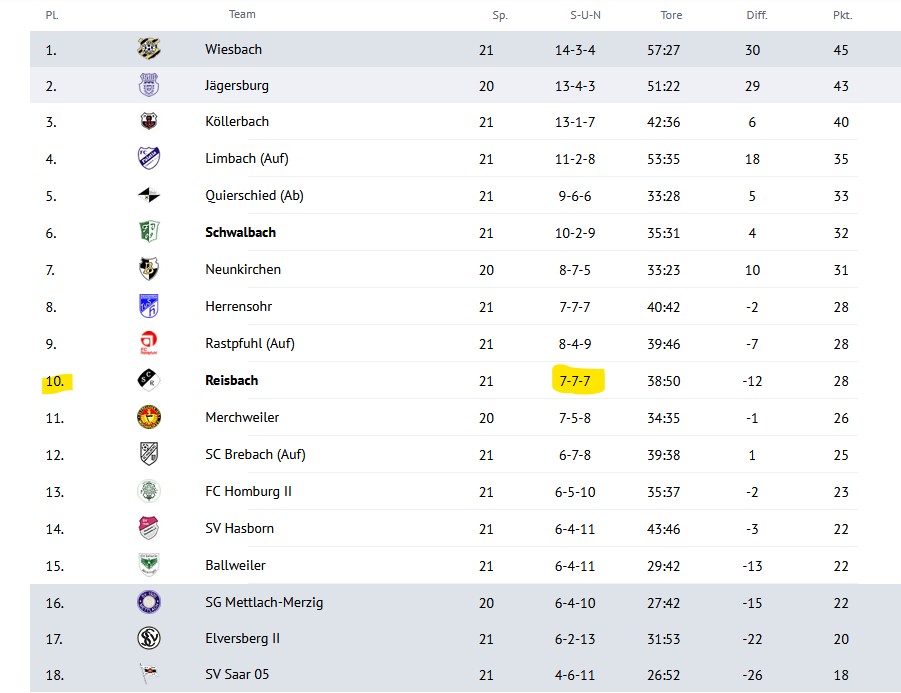This screenshot has height=693, width=901.
Task: Click the Elversberg II club logo
Action: (x=149, y=639)
